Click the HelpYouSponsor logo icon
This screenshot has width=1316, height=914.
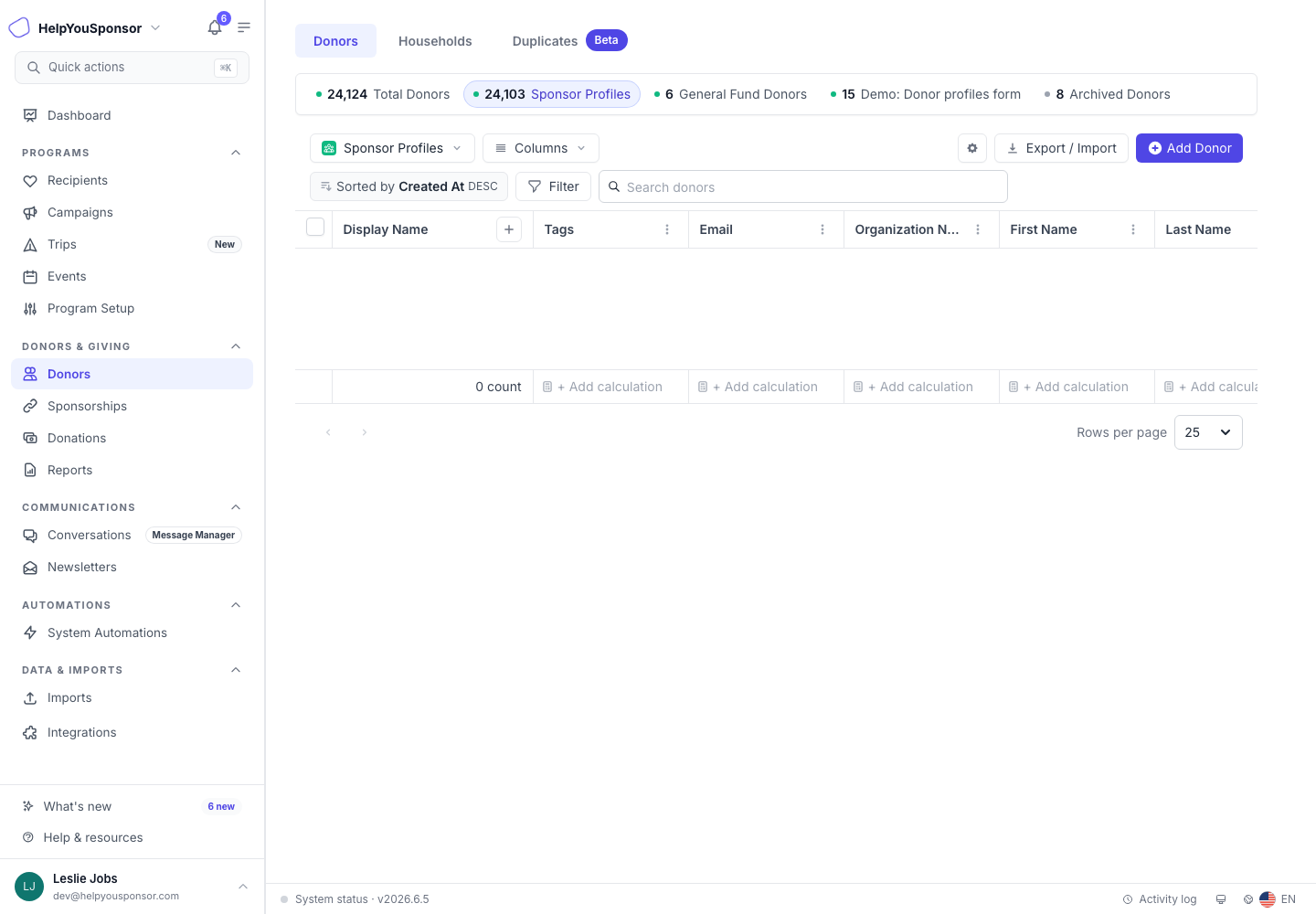19,27
